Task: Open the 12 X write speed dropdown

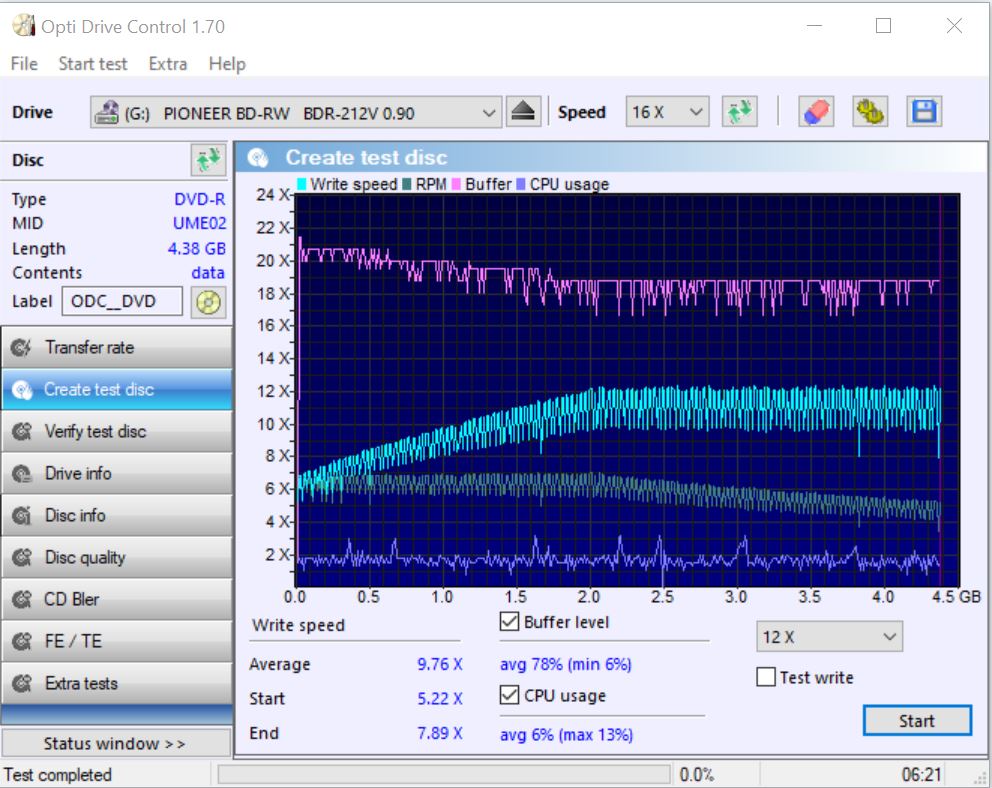Action: 829,637
